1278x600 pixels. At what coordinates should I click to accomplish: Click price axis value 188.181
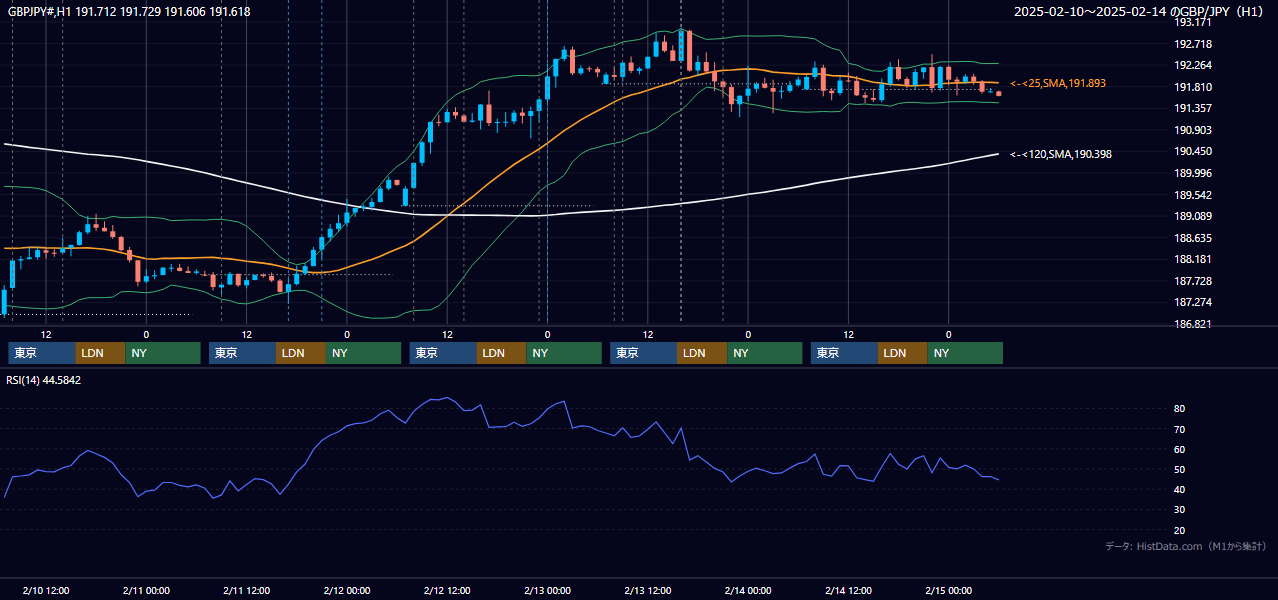coord(1193,259)
